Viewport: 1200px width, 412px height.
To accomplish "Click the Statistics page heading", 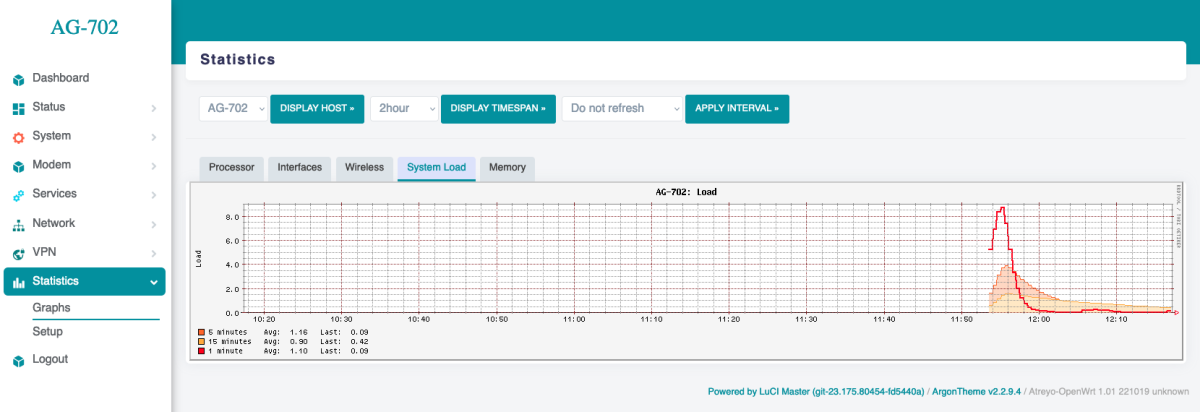I will point(237,60).
